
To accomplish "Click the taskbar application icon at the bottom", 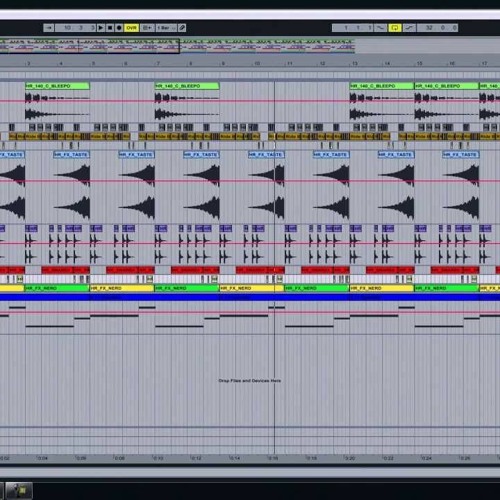I will pyautogui.click(x=19, y=491).
